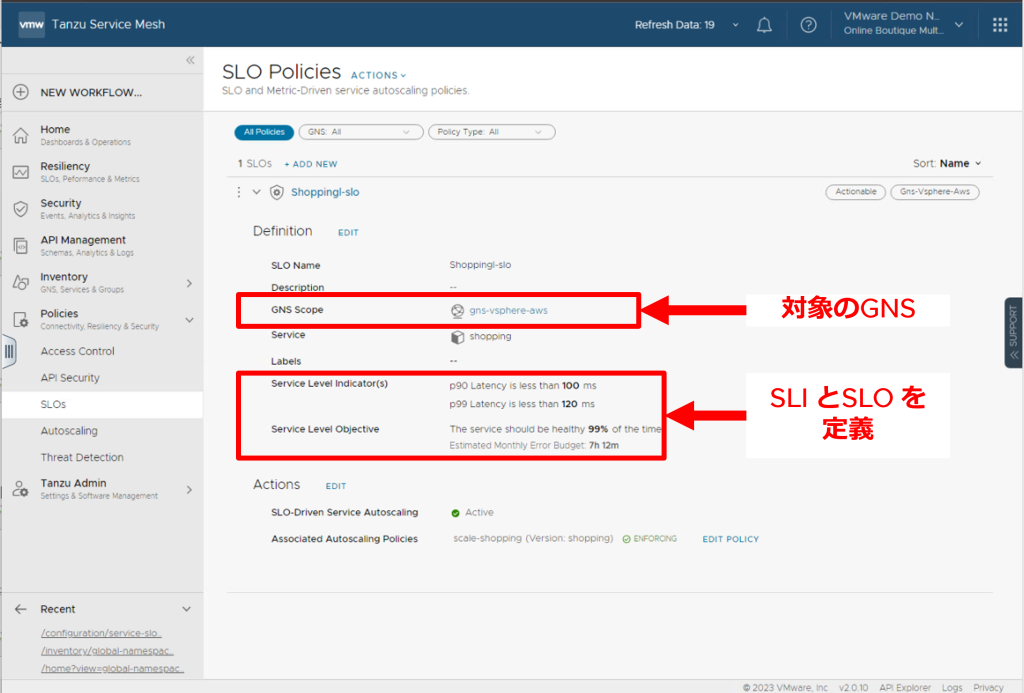The height and width of the screenshot is (693, 1024).
Task: Collapse the Shoppingl-slo row chevron
Action: [257, 192]
